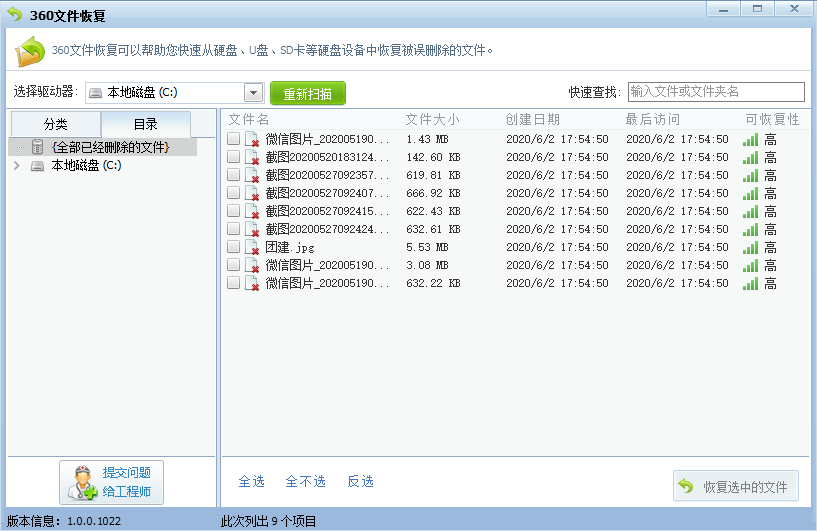Click the green signal bars on the 666.92 KB row
Screen dimensions: 817x531
click(750, 193)
